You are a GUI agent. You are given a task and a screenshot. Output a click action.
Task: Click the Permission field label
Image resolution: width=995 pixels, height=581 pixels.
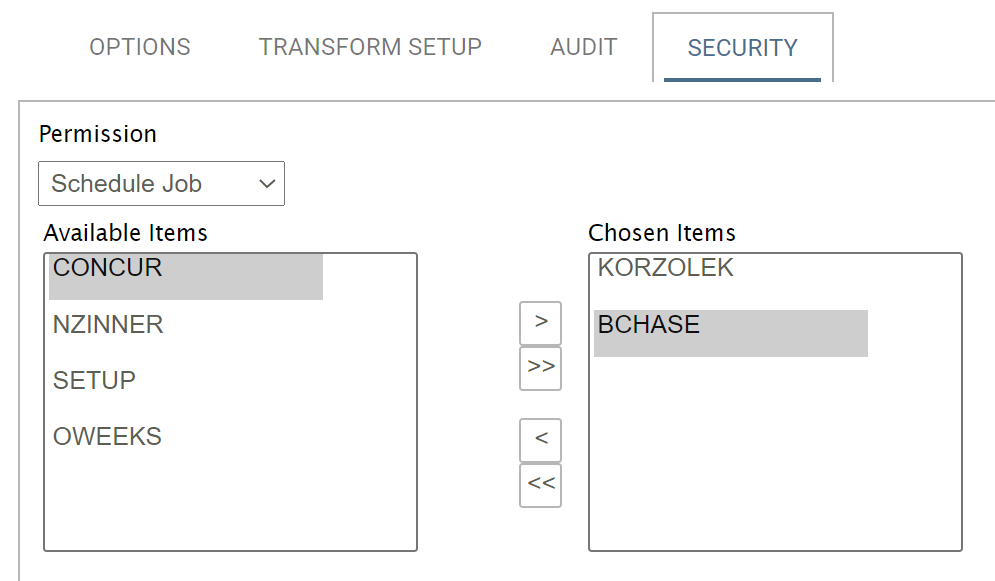coord(98,134)
